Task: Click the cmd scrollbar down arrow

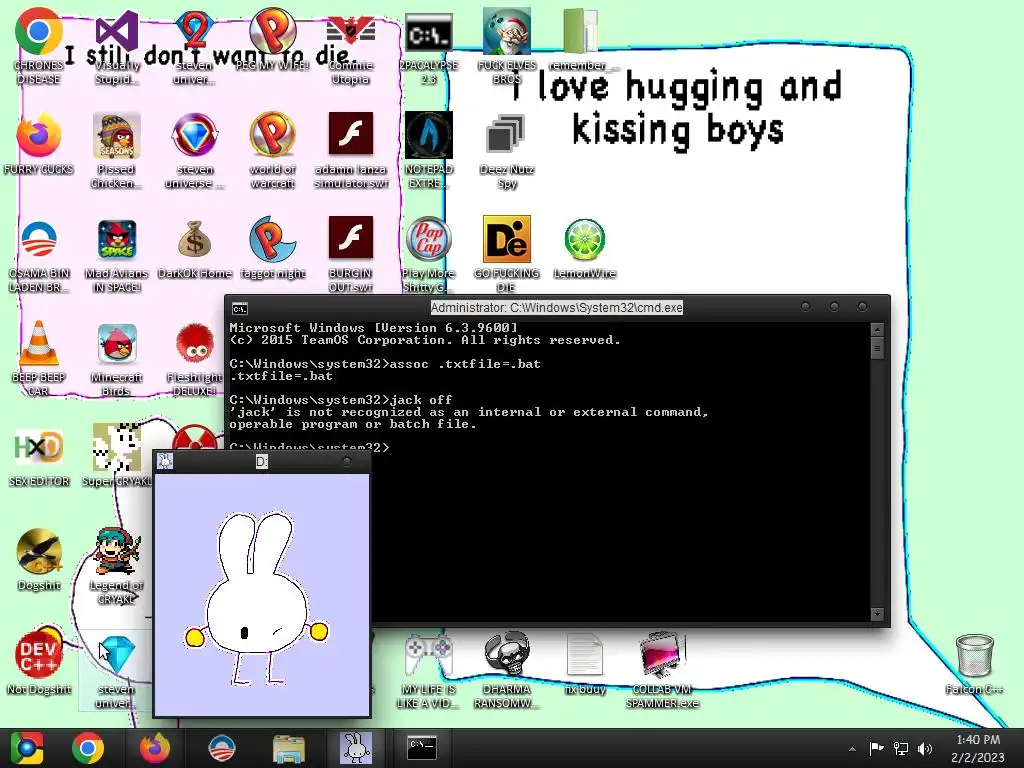Action: pos(877,614)
